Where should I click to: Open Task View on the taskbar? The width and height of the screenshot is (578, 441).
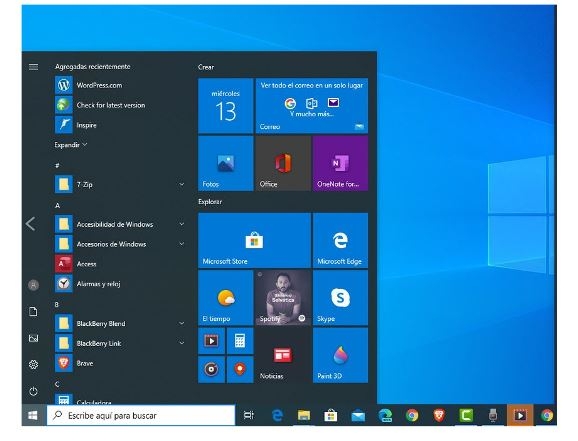coord(249,416)
